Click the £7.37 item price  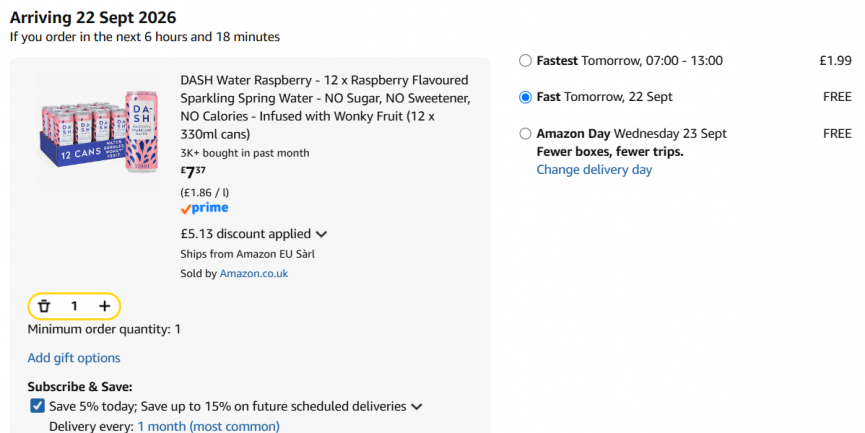coord(193,172)
